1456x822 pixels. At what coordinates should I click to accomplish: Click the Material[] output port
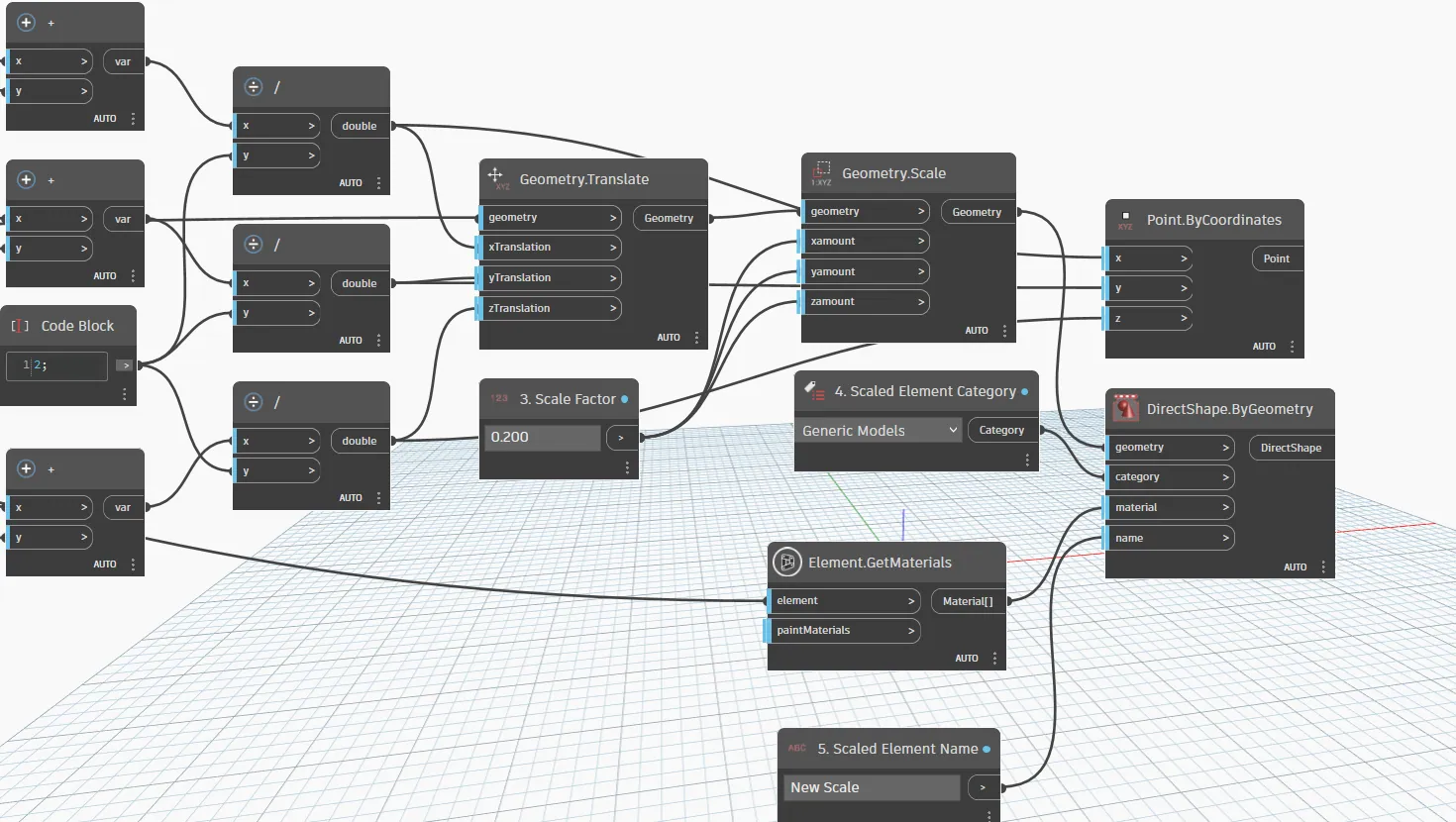click(x=968, y=601)
